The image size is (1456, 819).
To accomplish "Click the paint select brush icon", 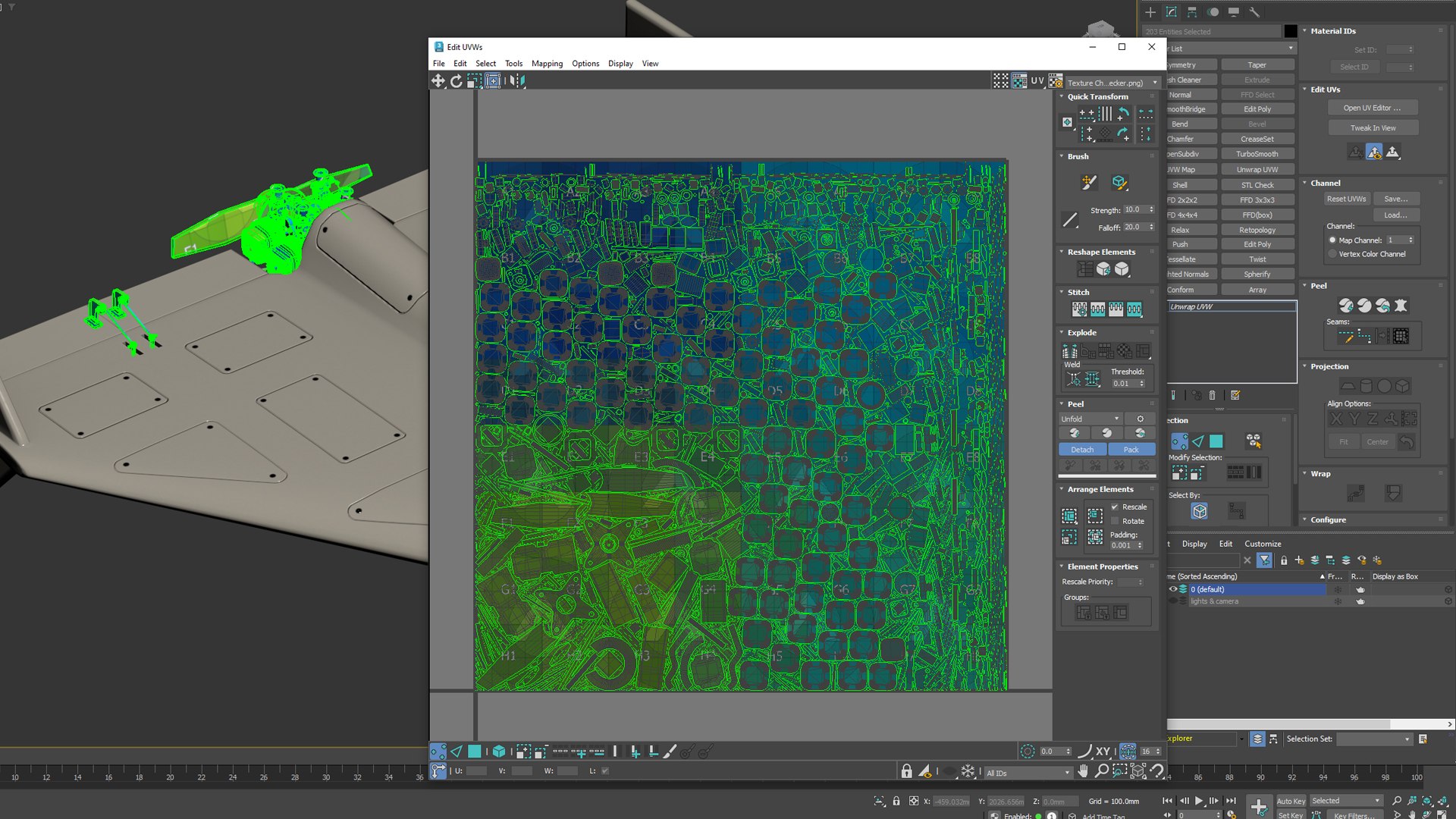I will coord(670,752).
